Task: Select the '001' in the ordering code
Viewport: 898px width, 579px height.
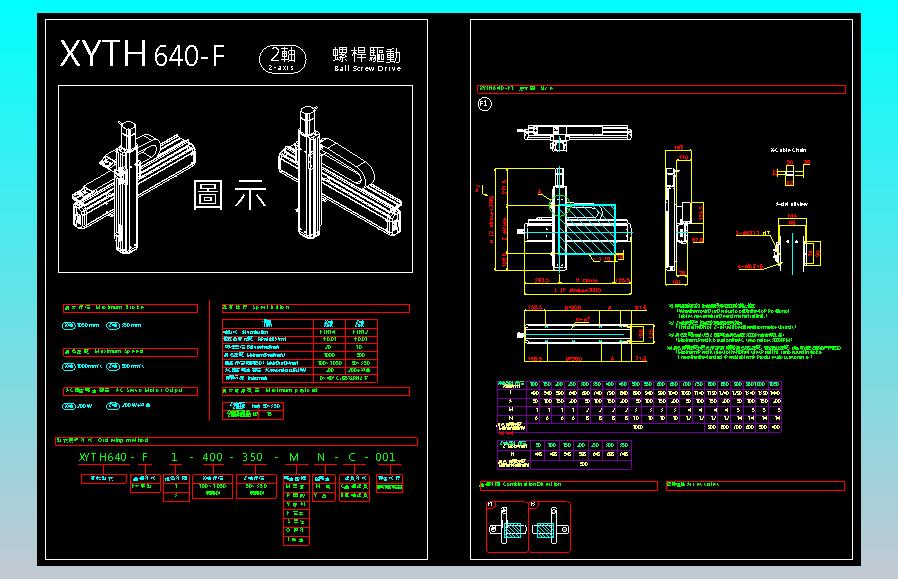Action: (x=385, y=457)
